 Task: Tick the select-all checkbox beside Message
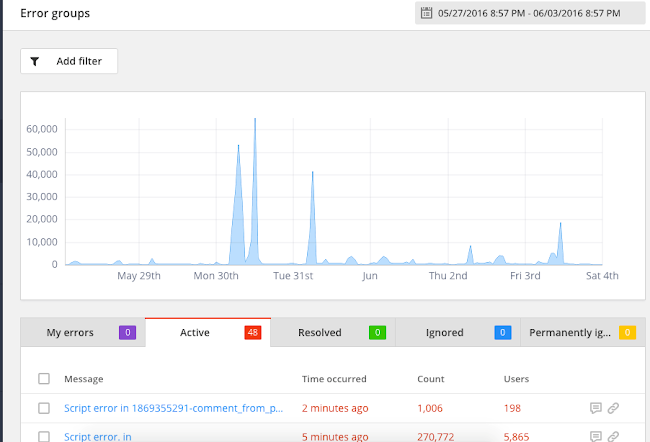coord(44,379)
